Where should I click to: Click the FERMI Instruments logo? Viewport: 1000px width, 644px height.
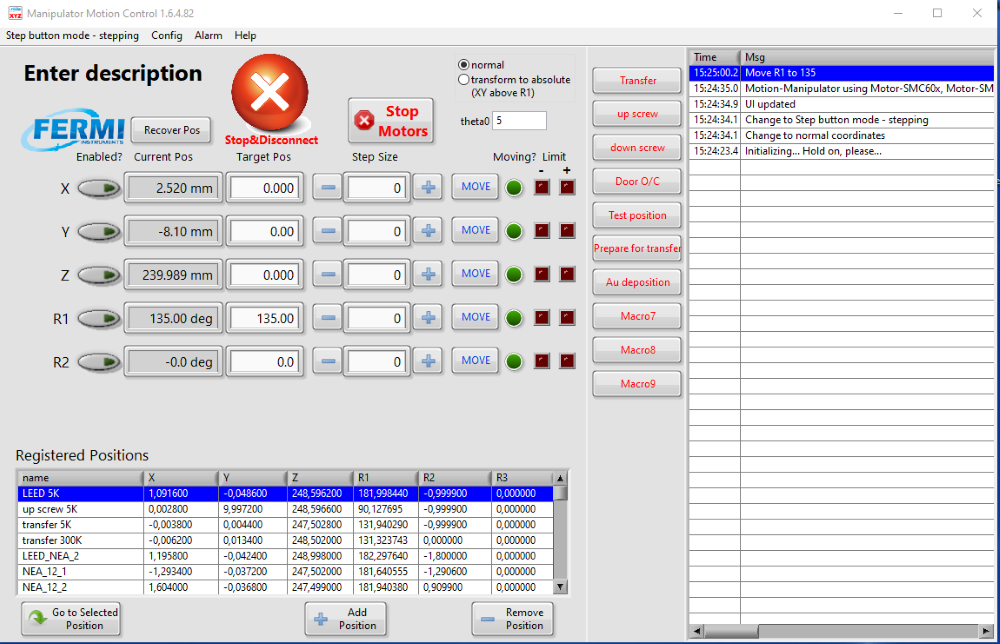[78, 130]
